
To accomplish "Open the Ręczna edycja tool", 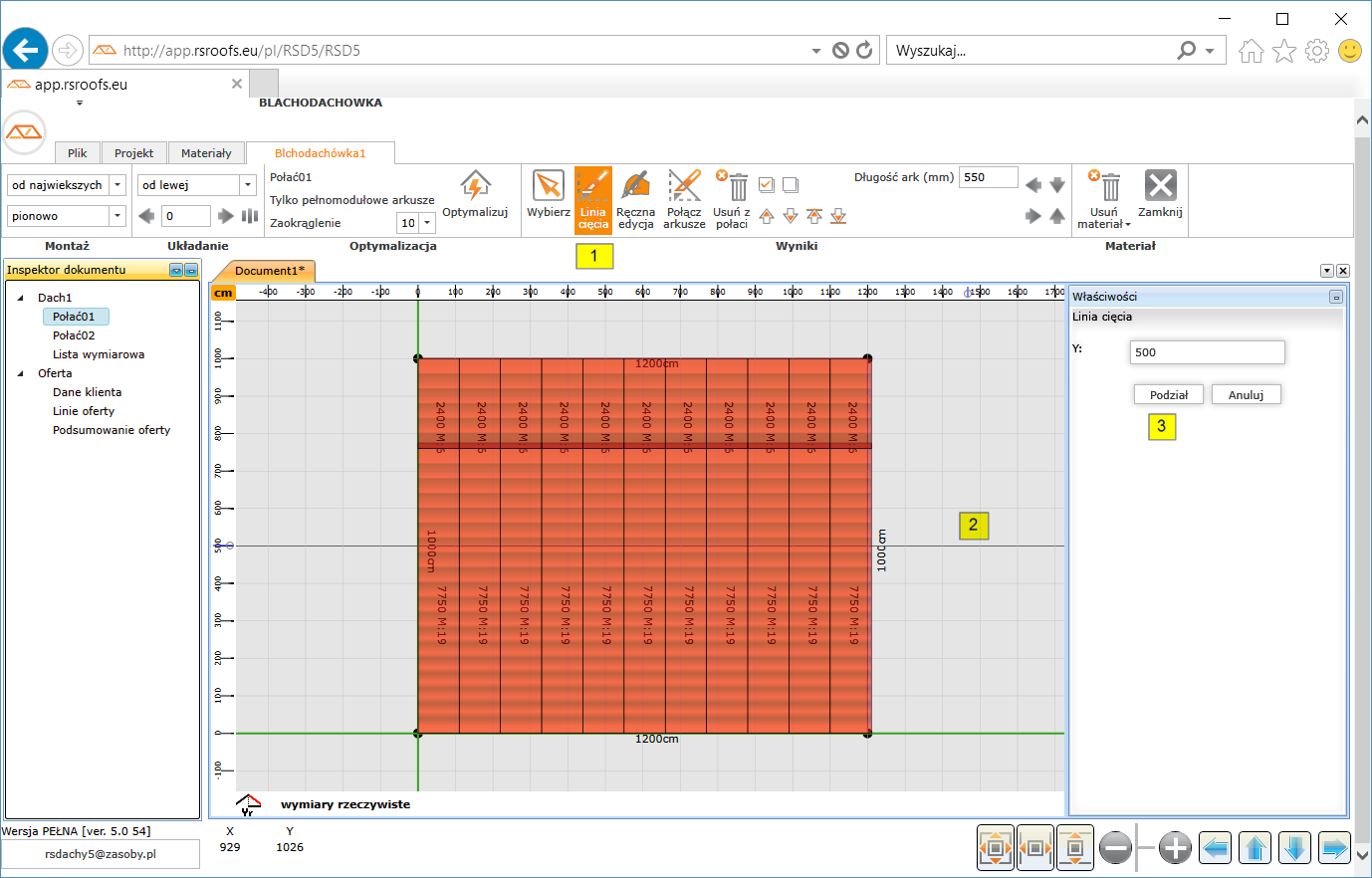I will click(635, 186).
